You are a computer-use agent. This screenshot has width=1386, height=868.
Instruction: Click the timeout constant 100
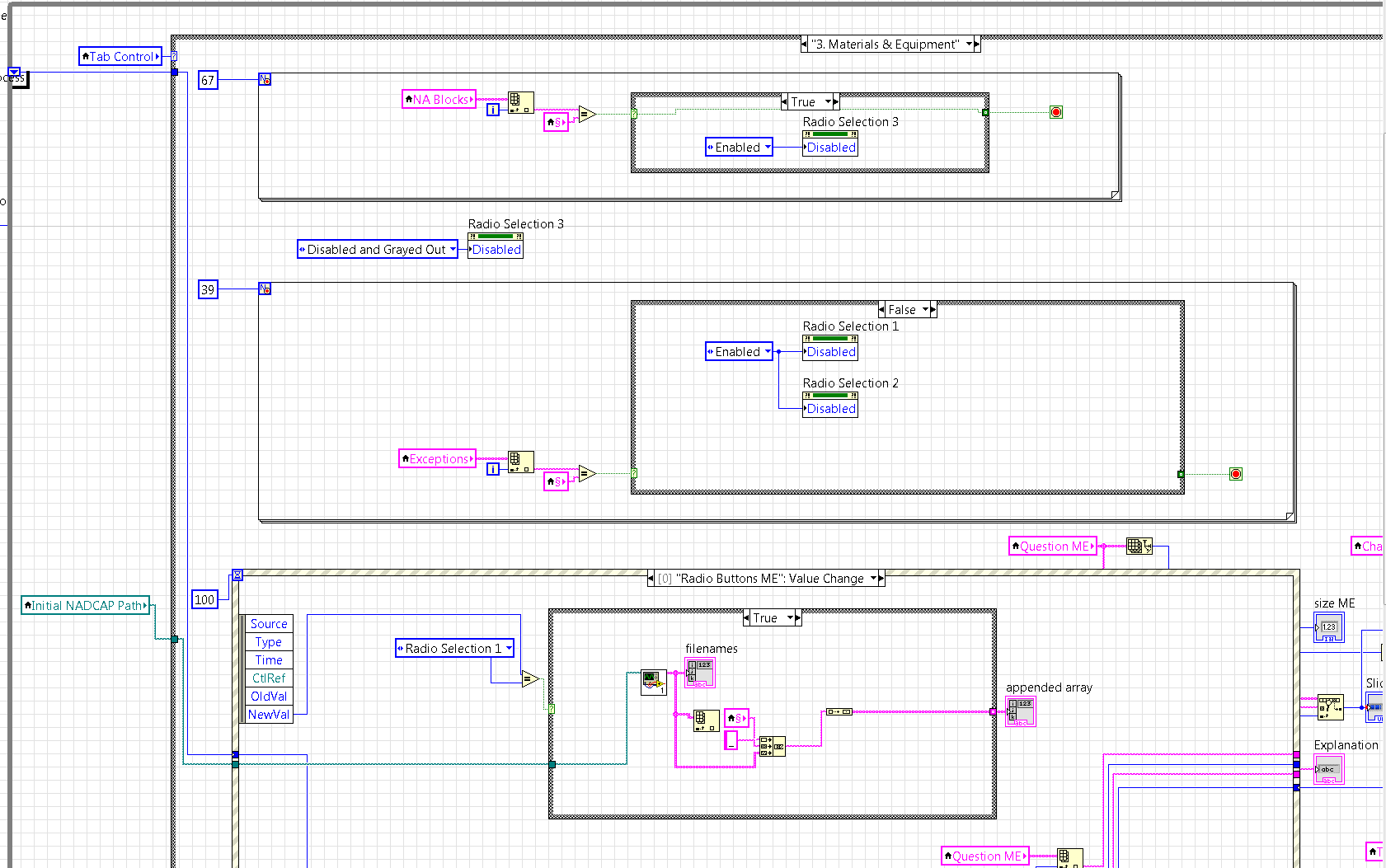(204, 599)
